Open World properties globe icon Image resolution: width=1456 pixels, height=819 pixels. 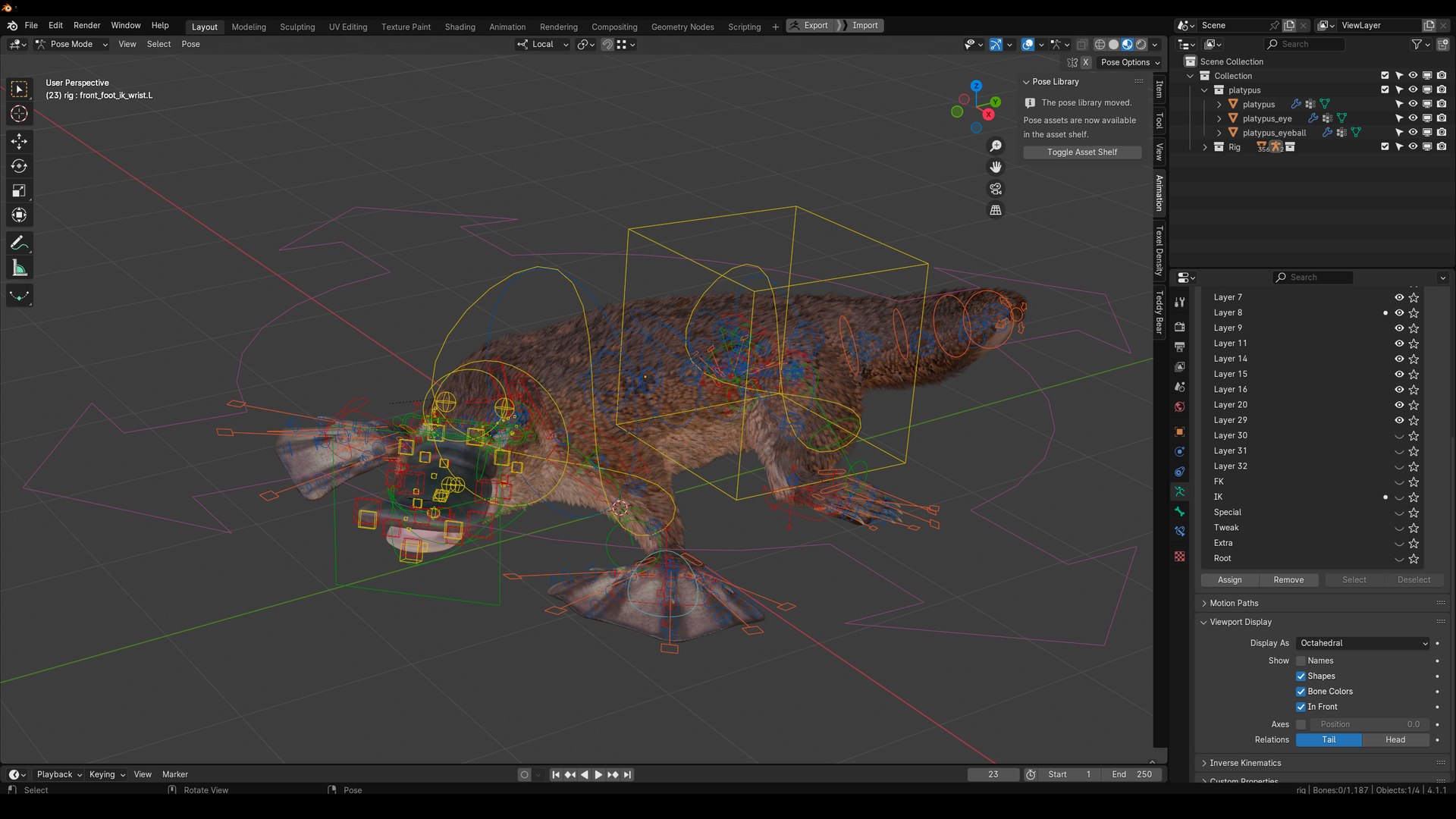1179,406
